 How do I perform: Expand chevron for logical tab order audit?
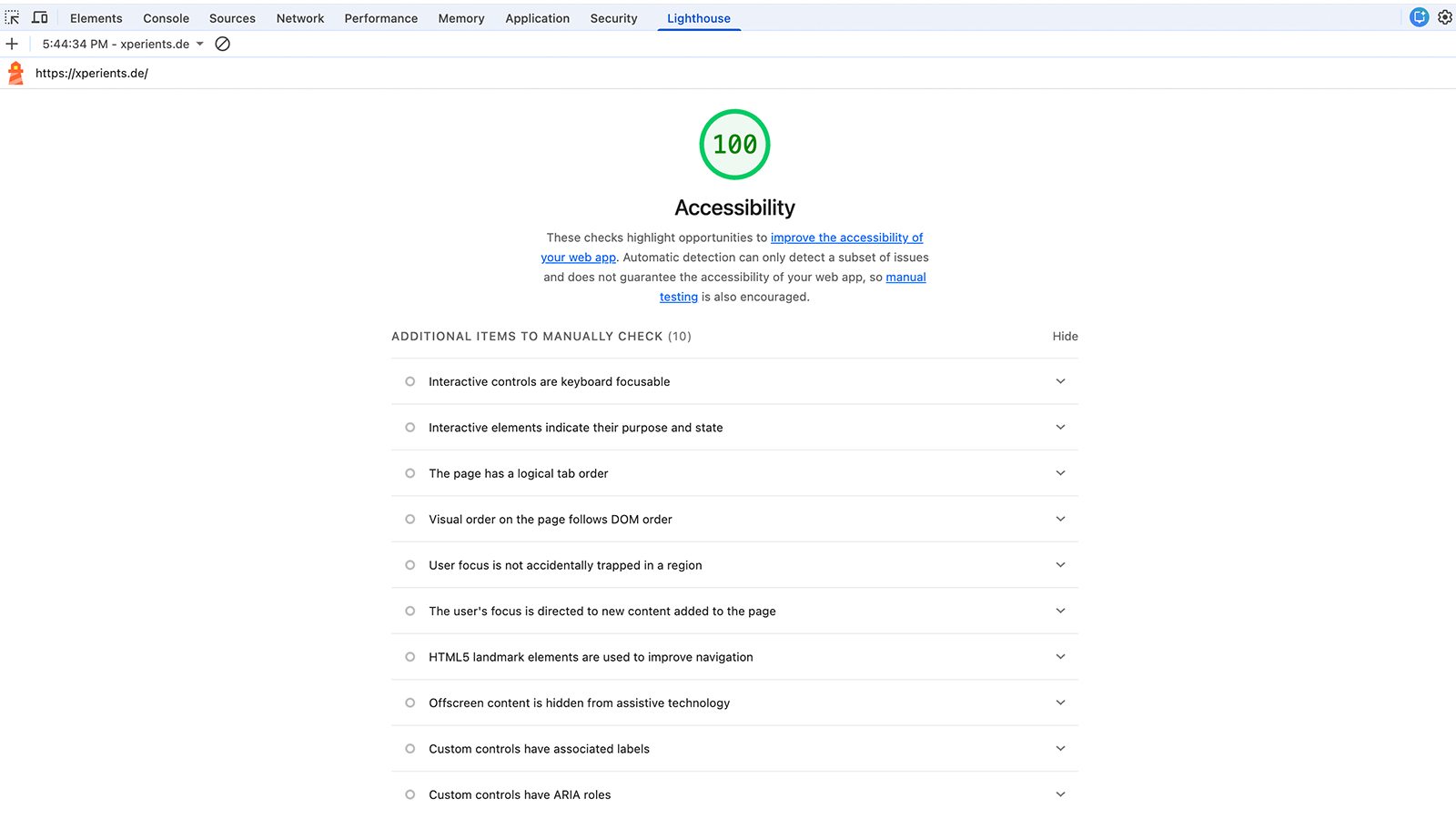click(x=1060, y=473)
